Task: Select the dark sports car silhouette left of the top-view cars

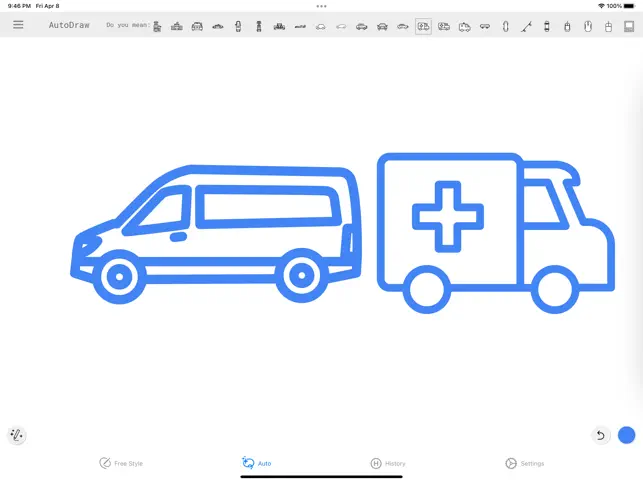Action: pos(218,27)
